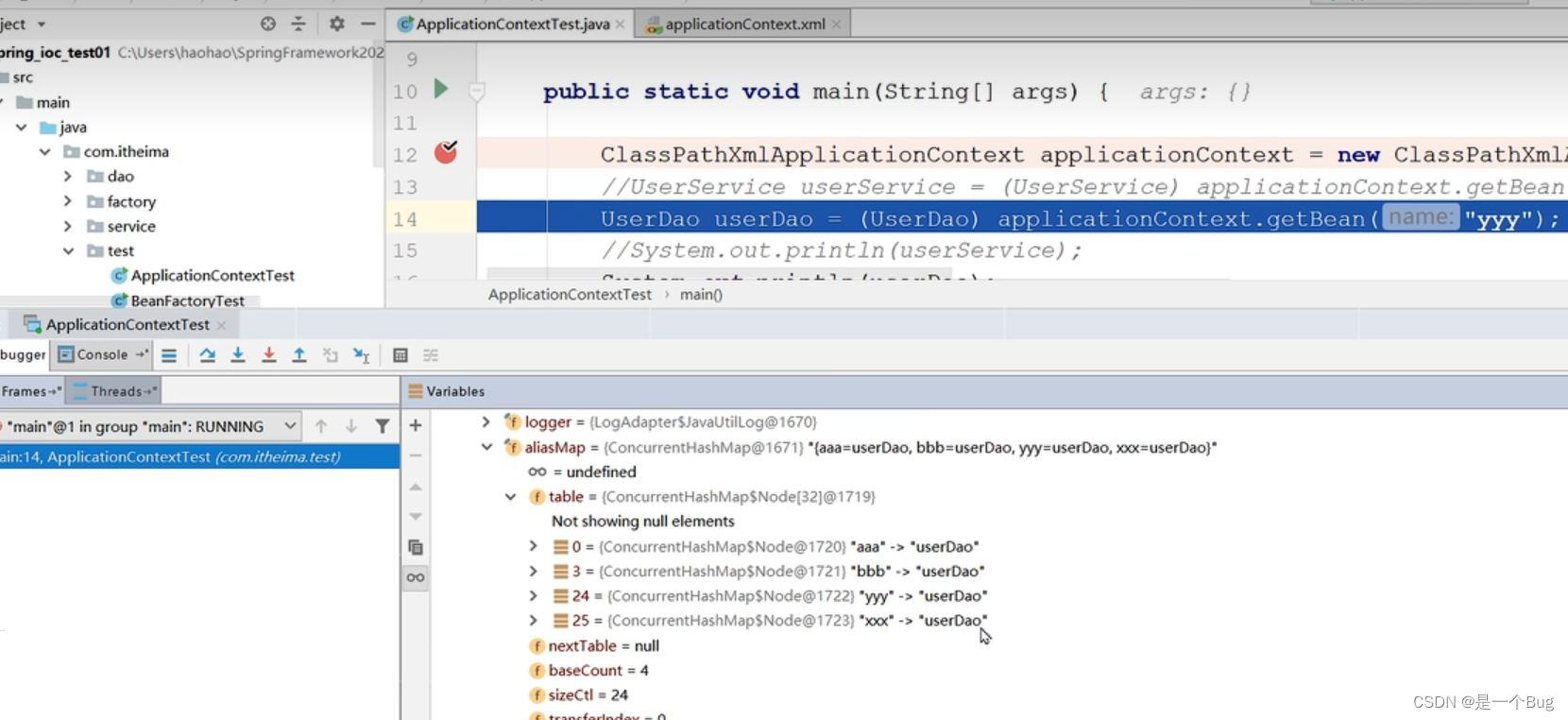This screenshot has width=1568, height=720.
Task: Toggle the show watches glasses icon
Action: click(416, 577)
